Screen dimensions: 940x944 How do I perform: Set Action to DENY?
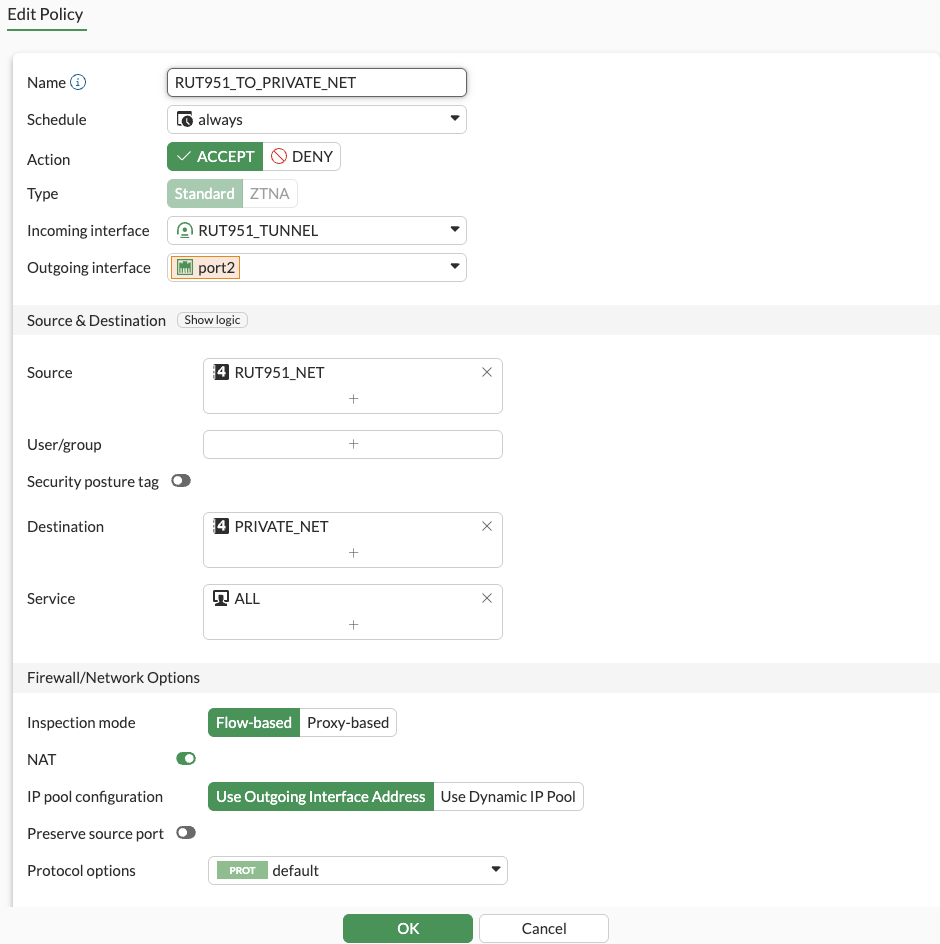click(x=302, y=157)
